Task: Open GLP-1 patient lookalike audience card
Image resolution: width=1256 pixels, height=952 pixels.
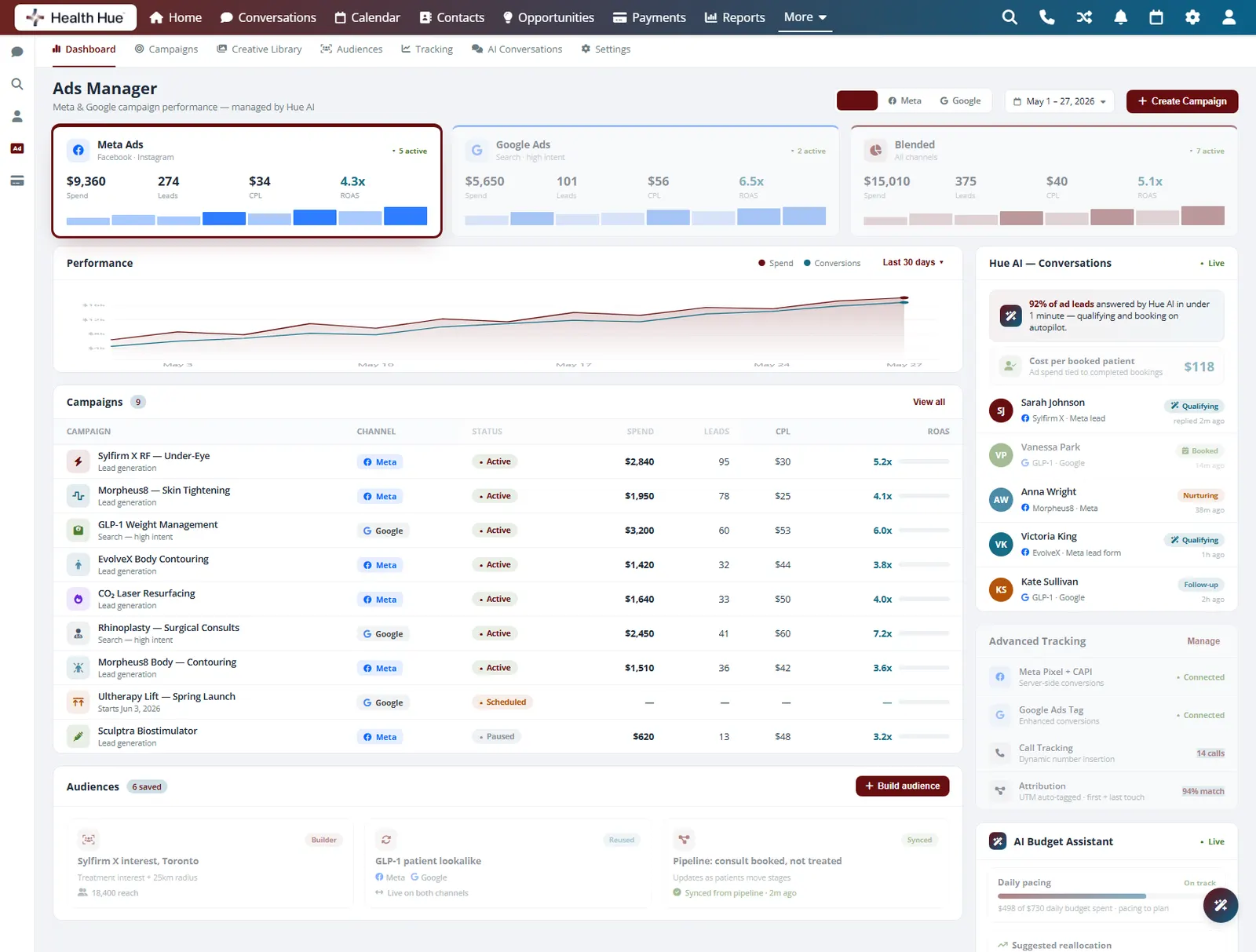Action: point(508,865)
